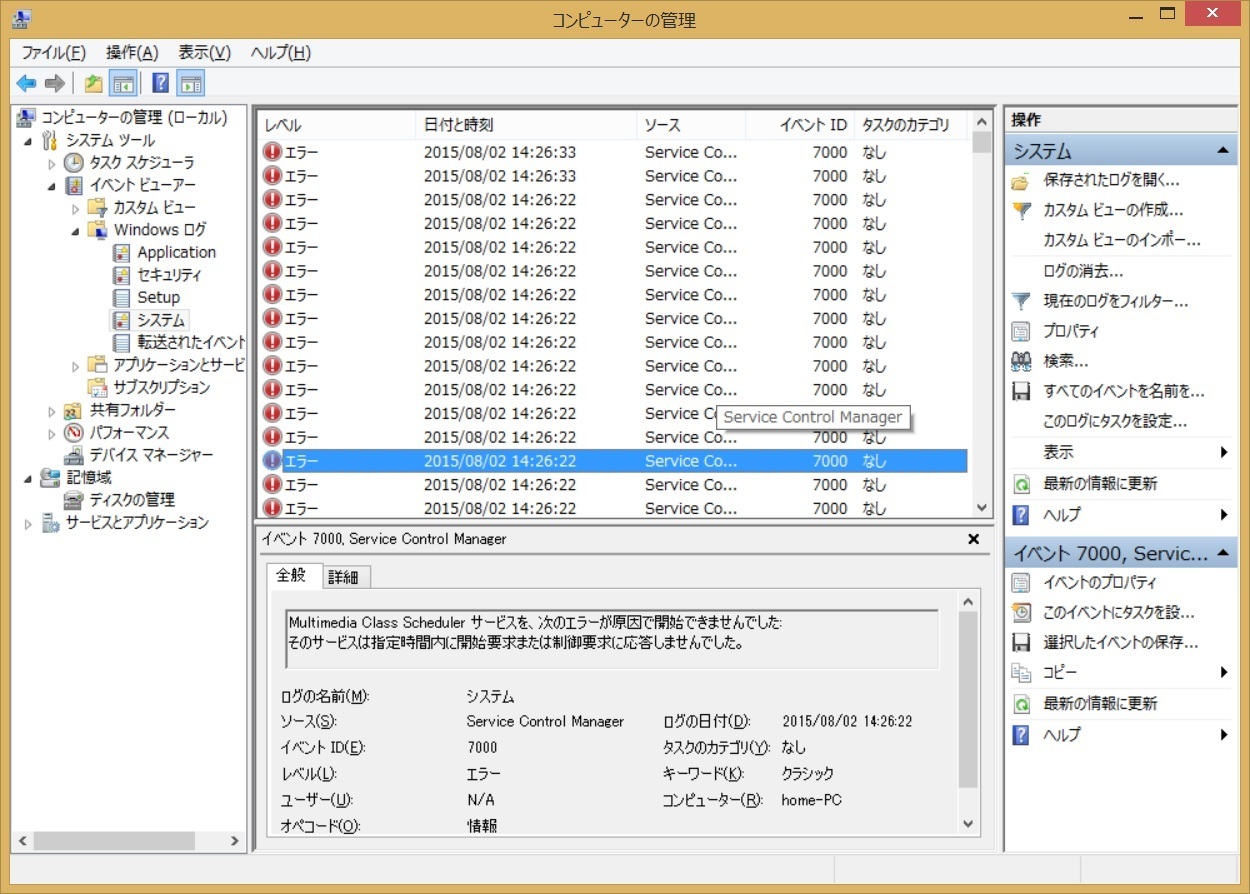Open the 操作(A) menu
The image size is (1250, 894).
[132, 53]
